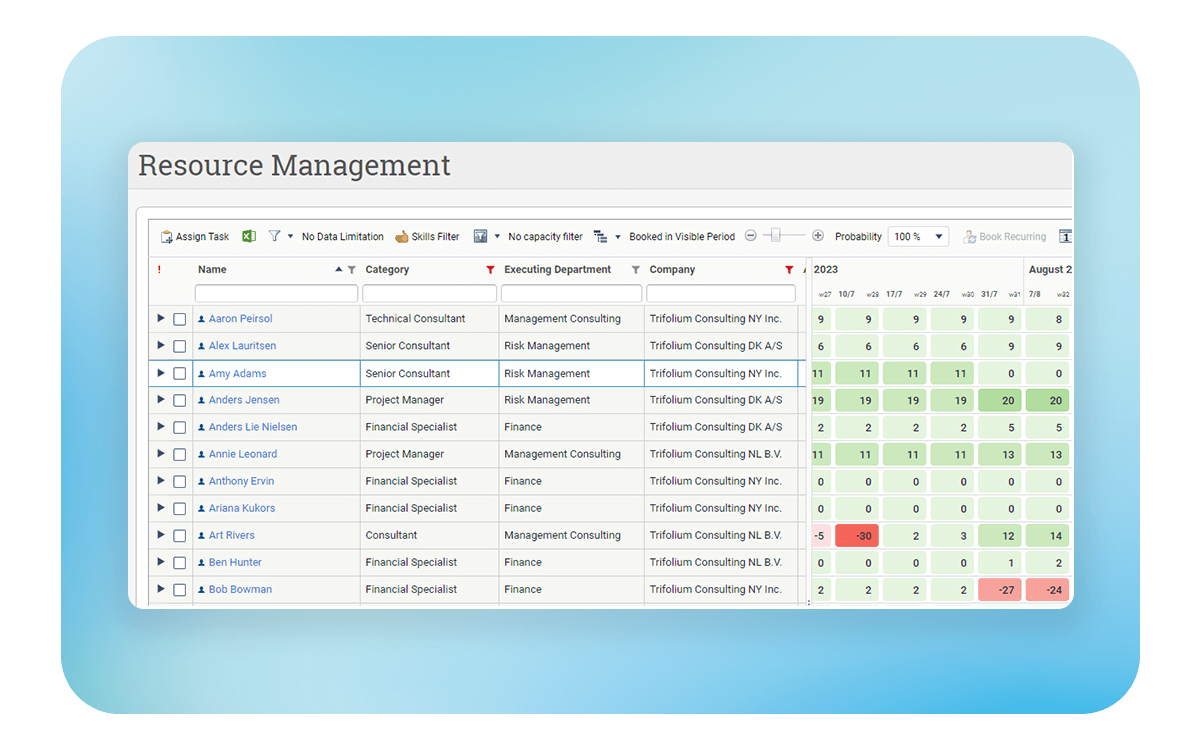Click the zoom in plus icon
The height and width of the screenshot is (750, 1200).
(818, 236)
